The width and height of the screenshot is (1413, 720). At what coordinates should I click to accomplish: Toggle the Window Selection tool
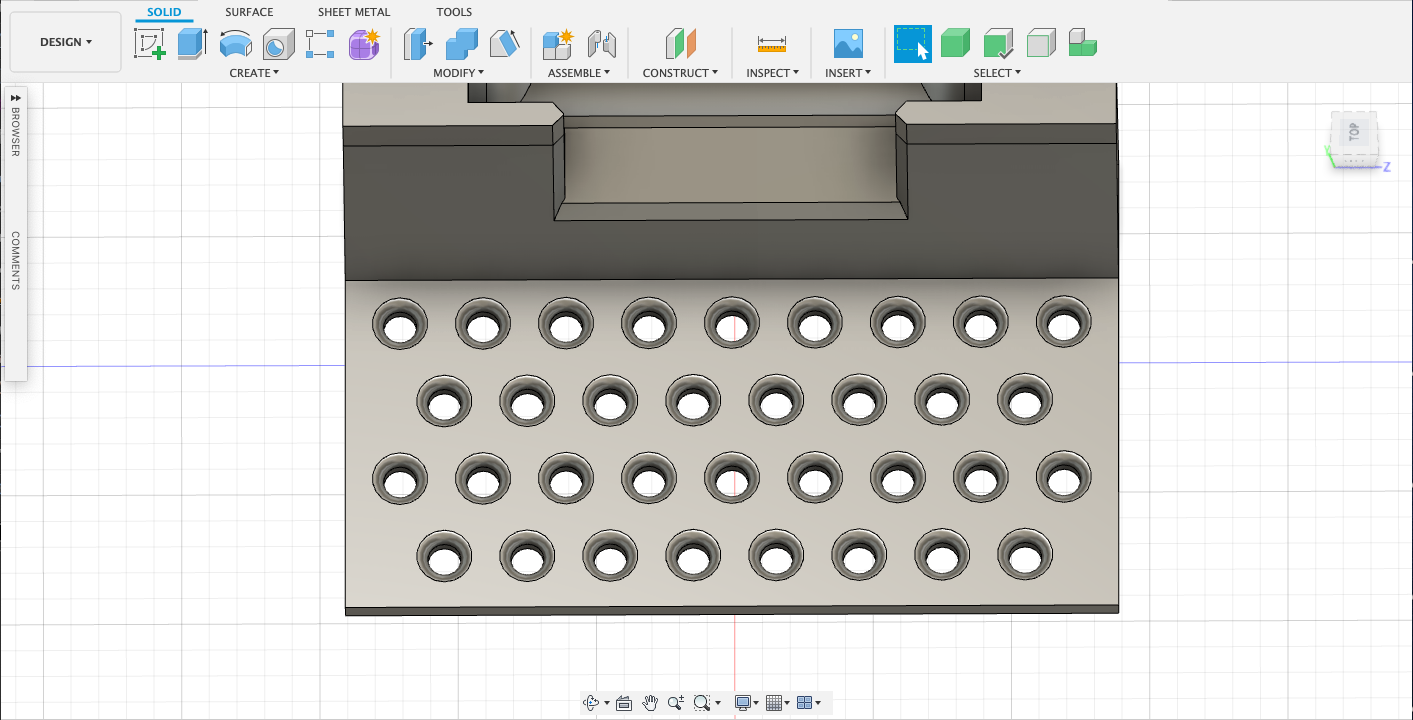[x=912, y=44]
